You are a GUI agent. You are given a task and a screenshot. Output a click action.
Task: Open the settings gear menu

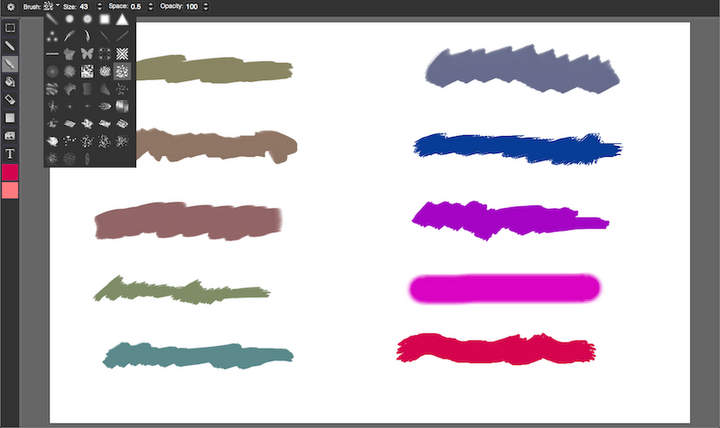click(x=11, y=7)
